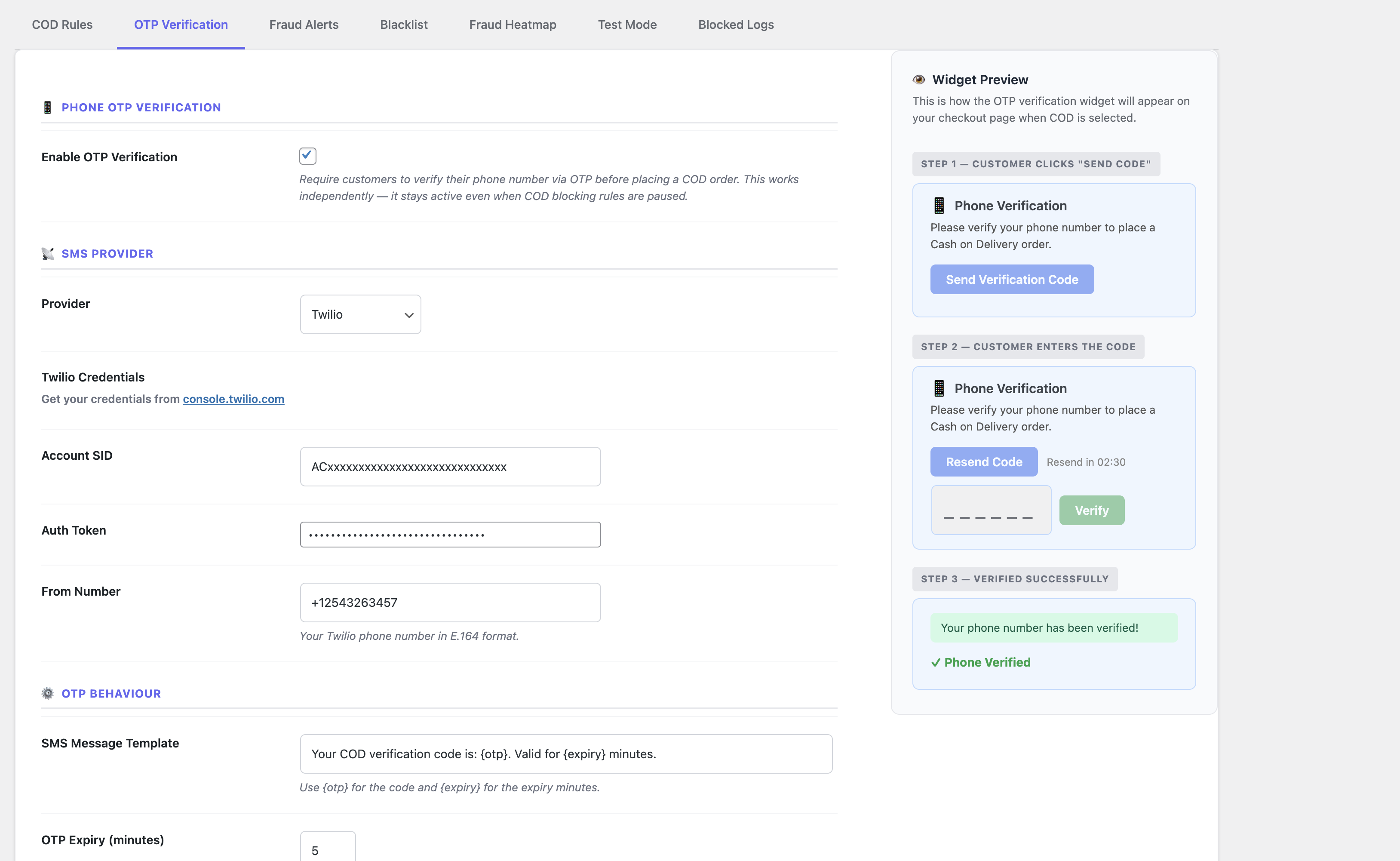Viewport: 1400px width, 861px height.
Task: Switch to the Fraud Heatmap tab
Action: (512, 25)
